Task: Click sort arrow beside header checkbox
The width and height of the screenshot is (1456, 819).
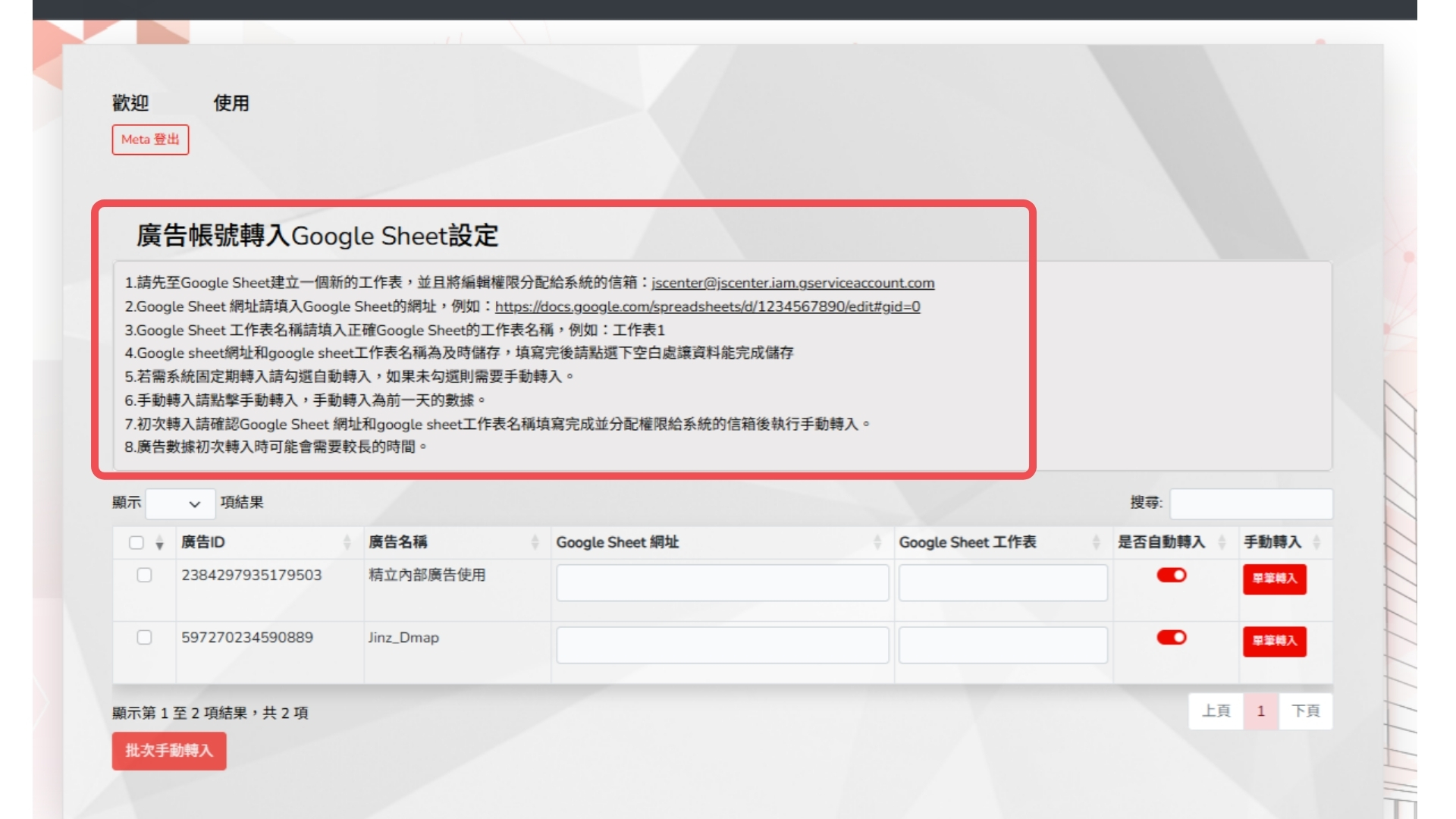Action: [x=159, y=543]
